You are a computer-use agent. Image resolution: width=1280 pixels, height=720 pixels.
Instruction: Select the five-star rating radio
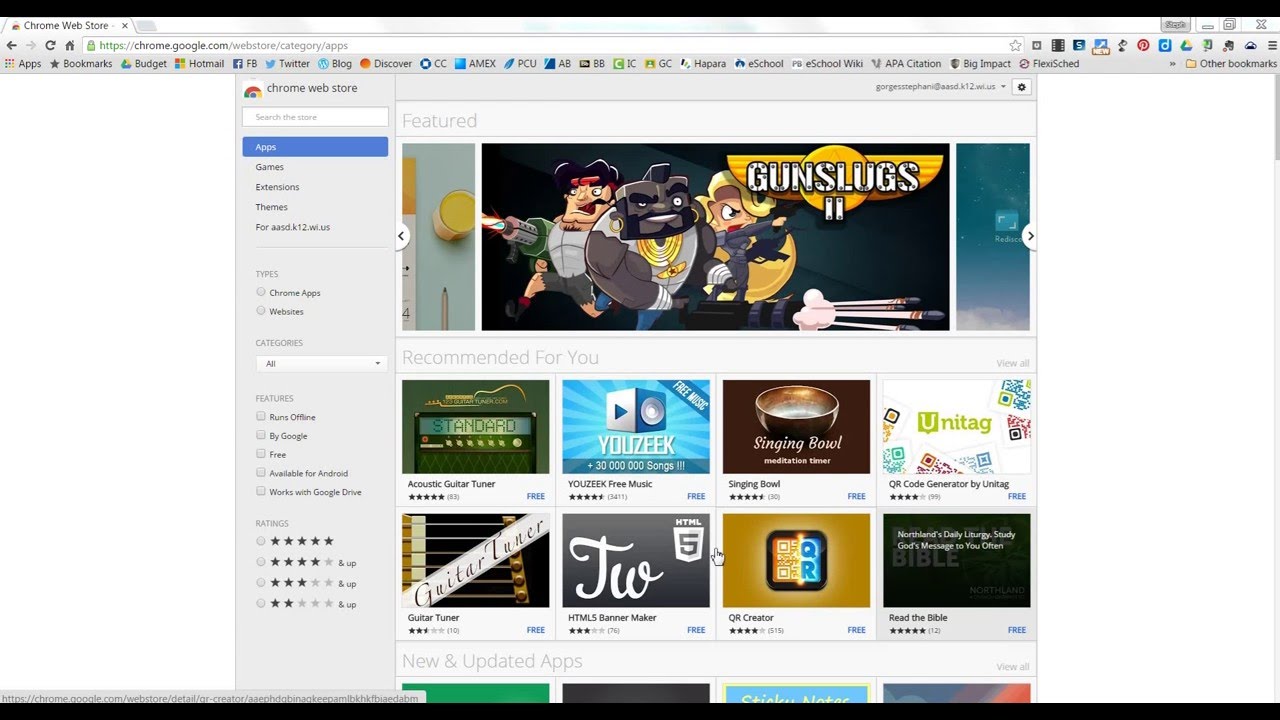point(261,541)
